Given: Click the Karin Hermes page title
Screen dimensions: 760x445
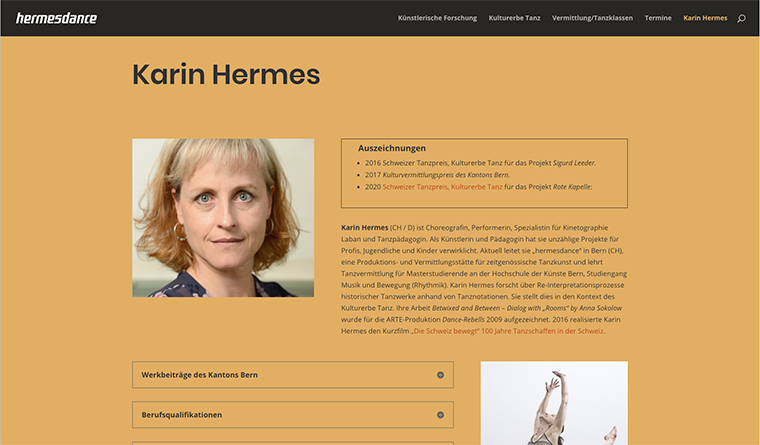Looking at the screenshot, I should [x=226, y=75].
